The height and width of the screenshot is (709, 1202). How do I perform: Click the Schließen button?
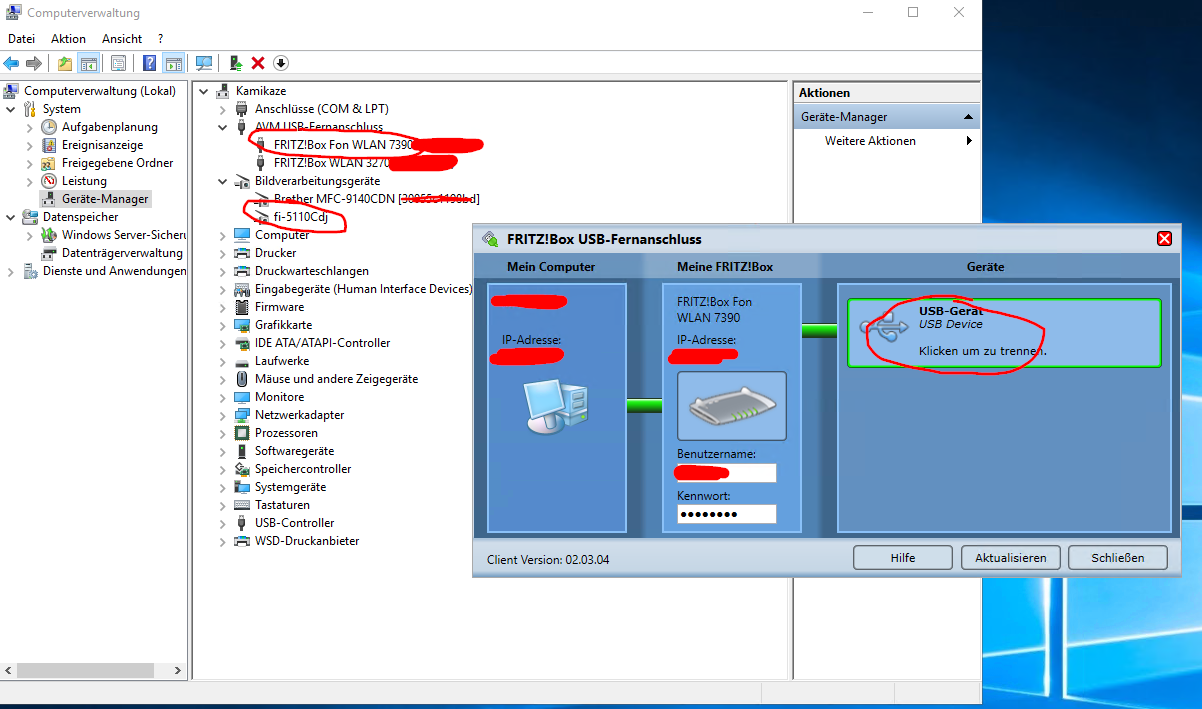[1118, 558]
